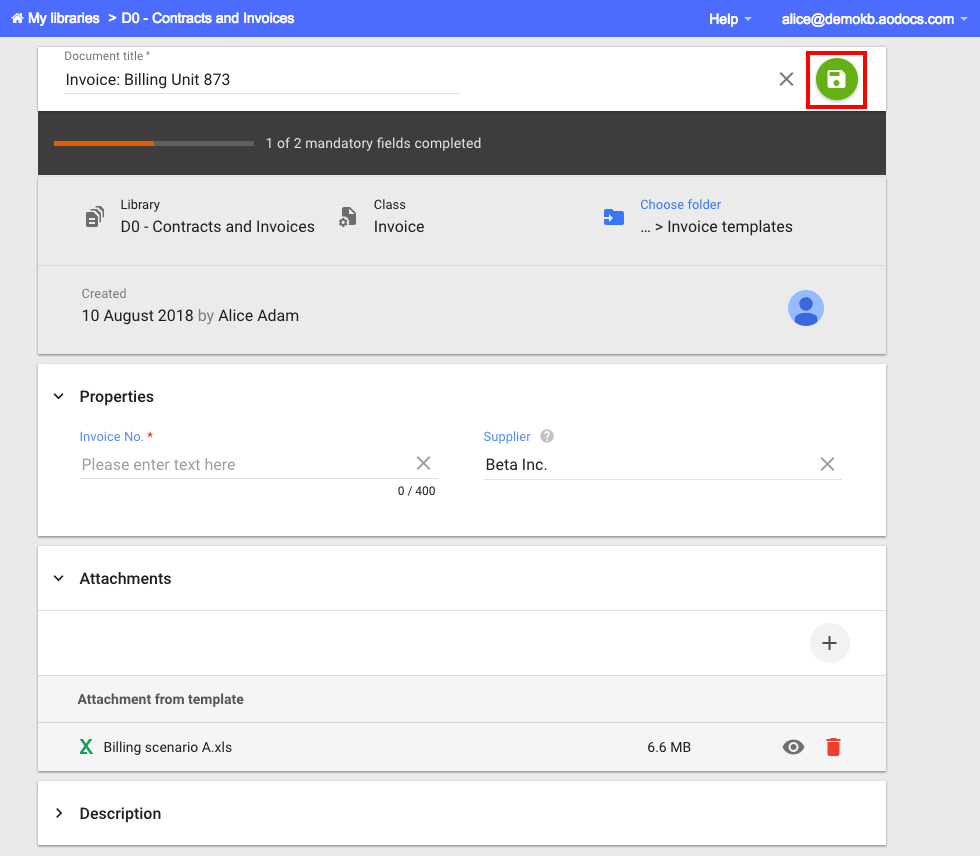
Task: Open D0 - Contracts and Invoices breadcrumb
Action: pos(208,18)
